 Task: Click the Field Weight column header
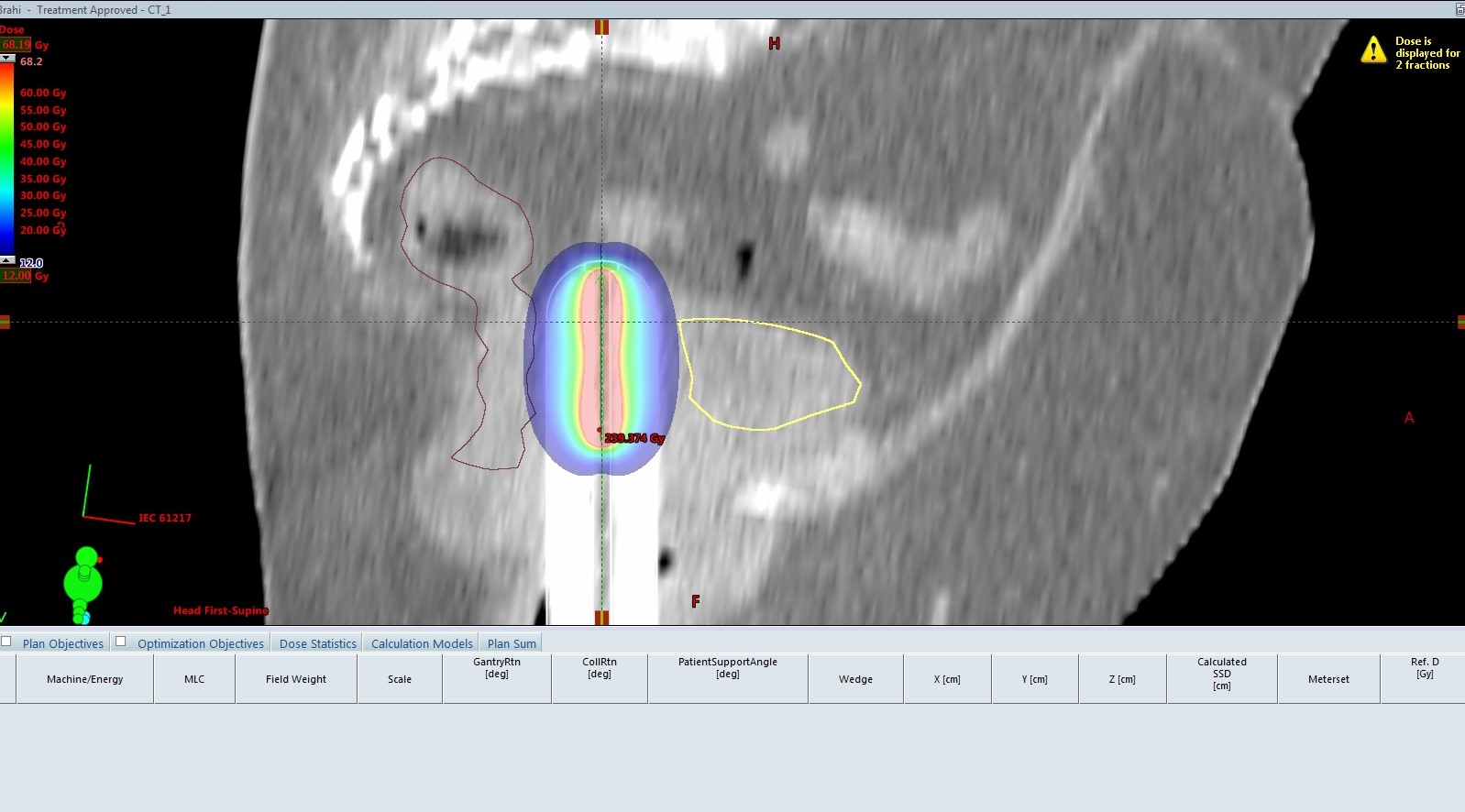point(295,679)
